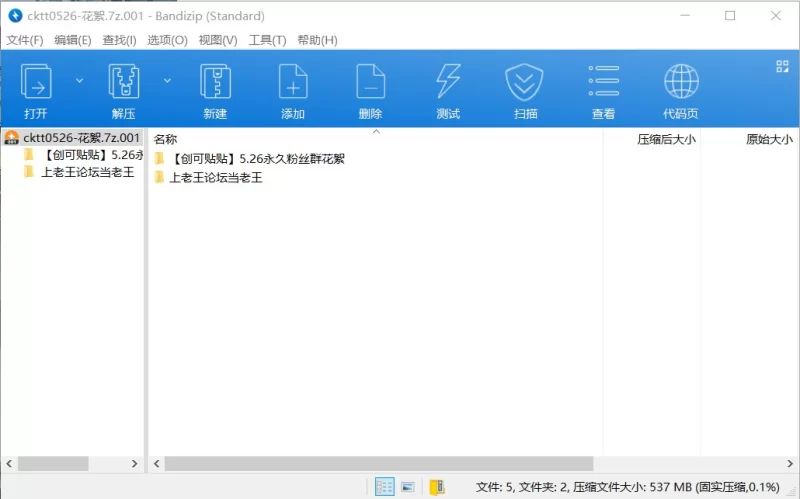800x499 pixels.
Task: Click the Add (添加) file icon
Action: (293, 82)
